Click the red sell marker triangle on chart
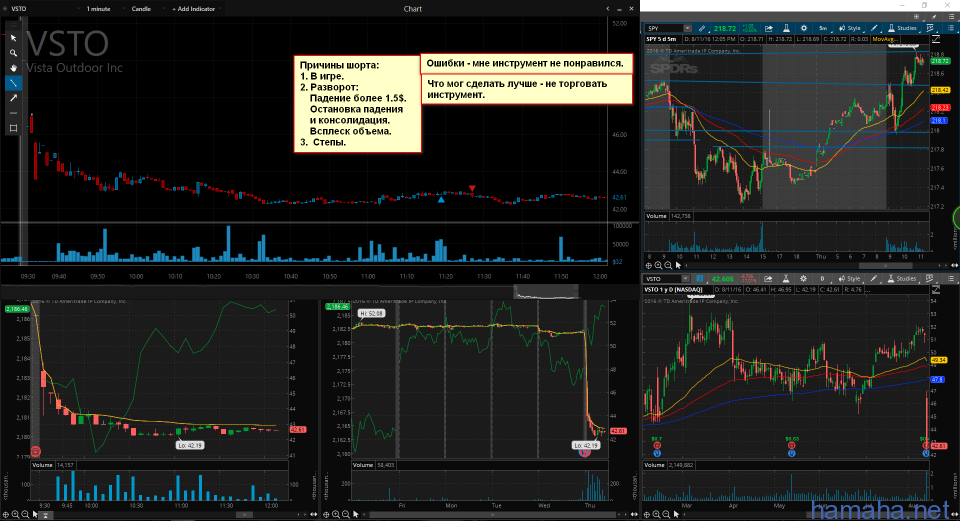 point(472,189)
